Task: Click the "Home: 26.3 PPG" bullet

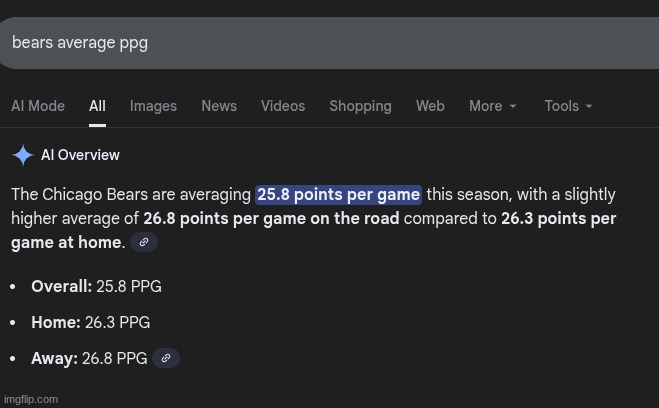Action: (x=90, y=323)
